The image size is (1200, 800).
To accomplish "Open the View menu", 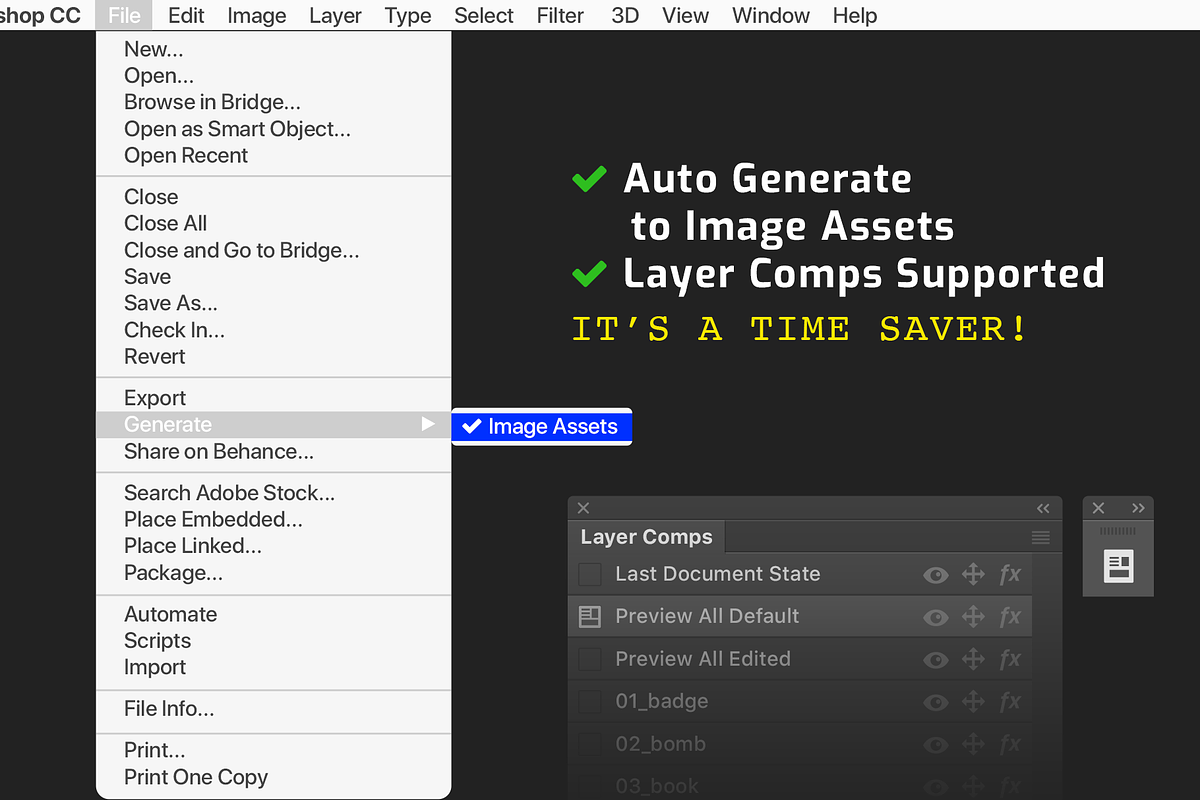I will coord(686,15).
